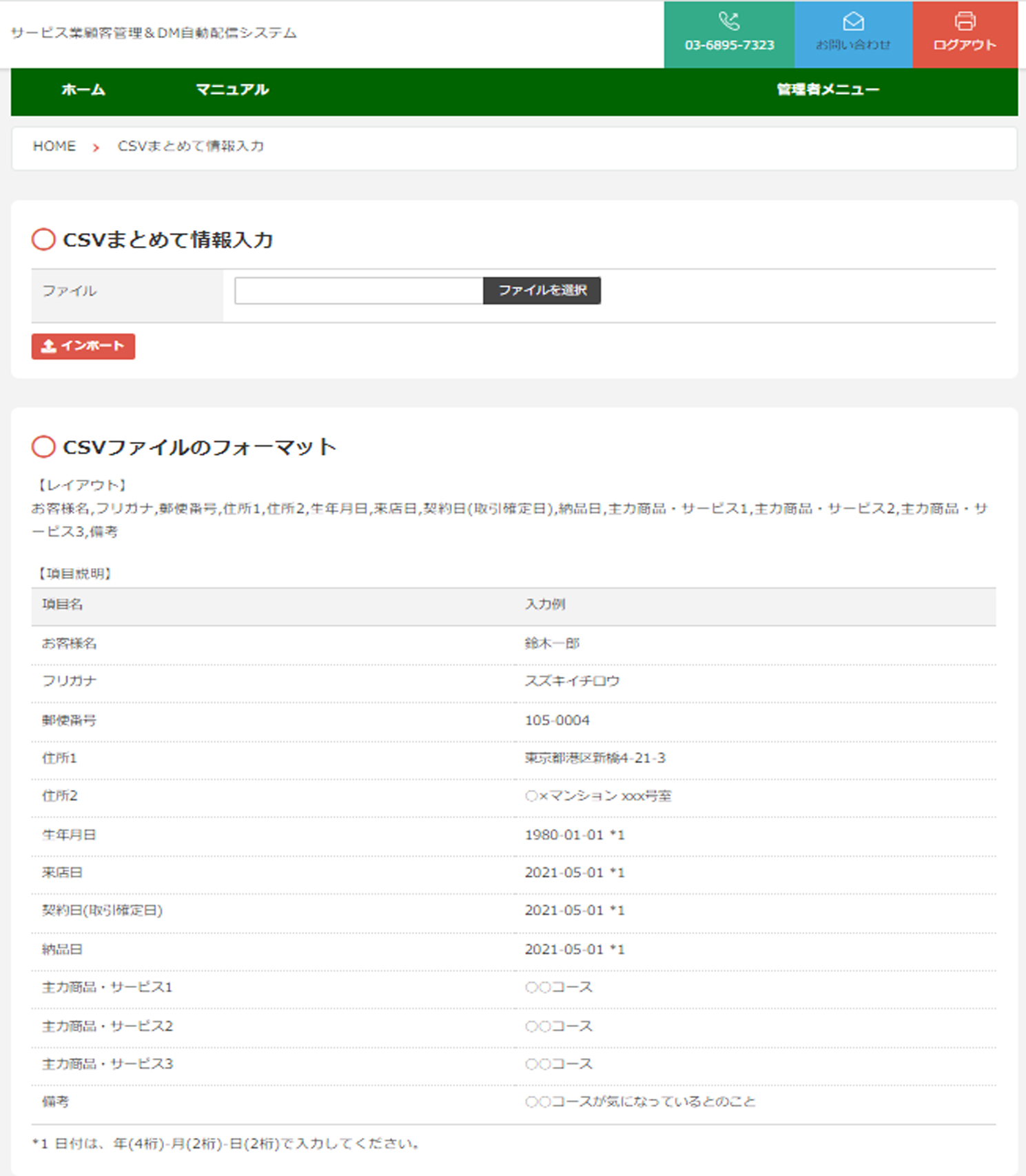Click the 2021-05-01 value in 来店日 row

click(575, 873)
